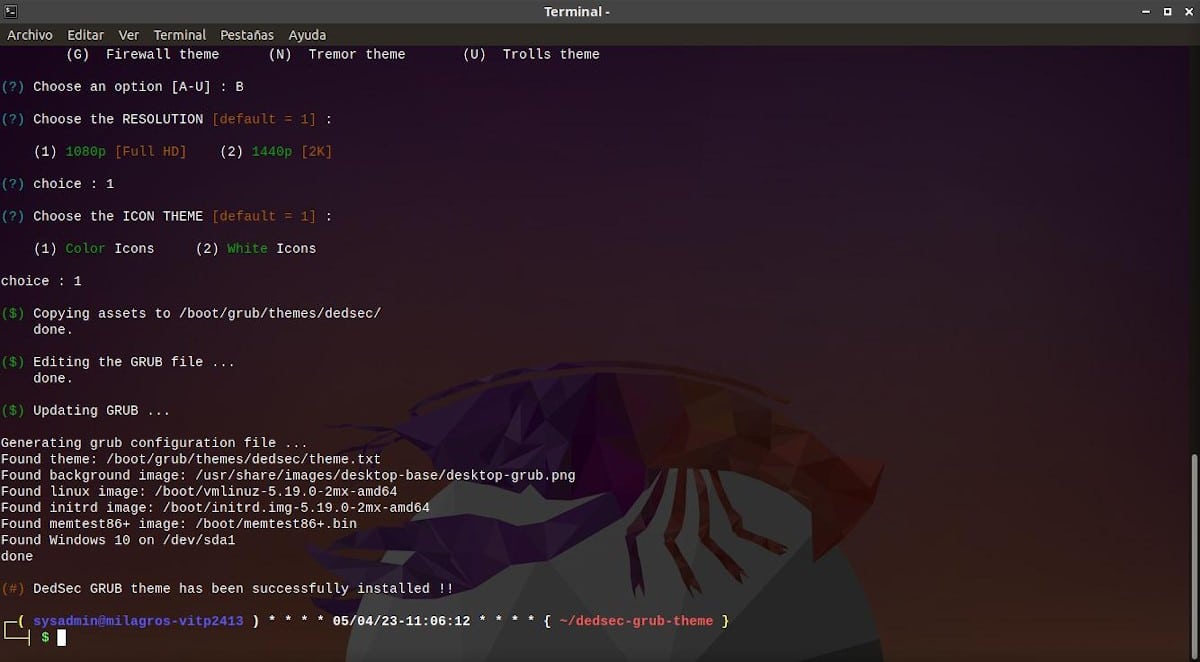1200x662 pixels.
Task: Click the 'Found theme: /boot/grub/themes/dedsec/theme.txt' line
Action: [191, 459]
